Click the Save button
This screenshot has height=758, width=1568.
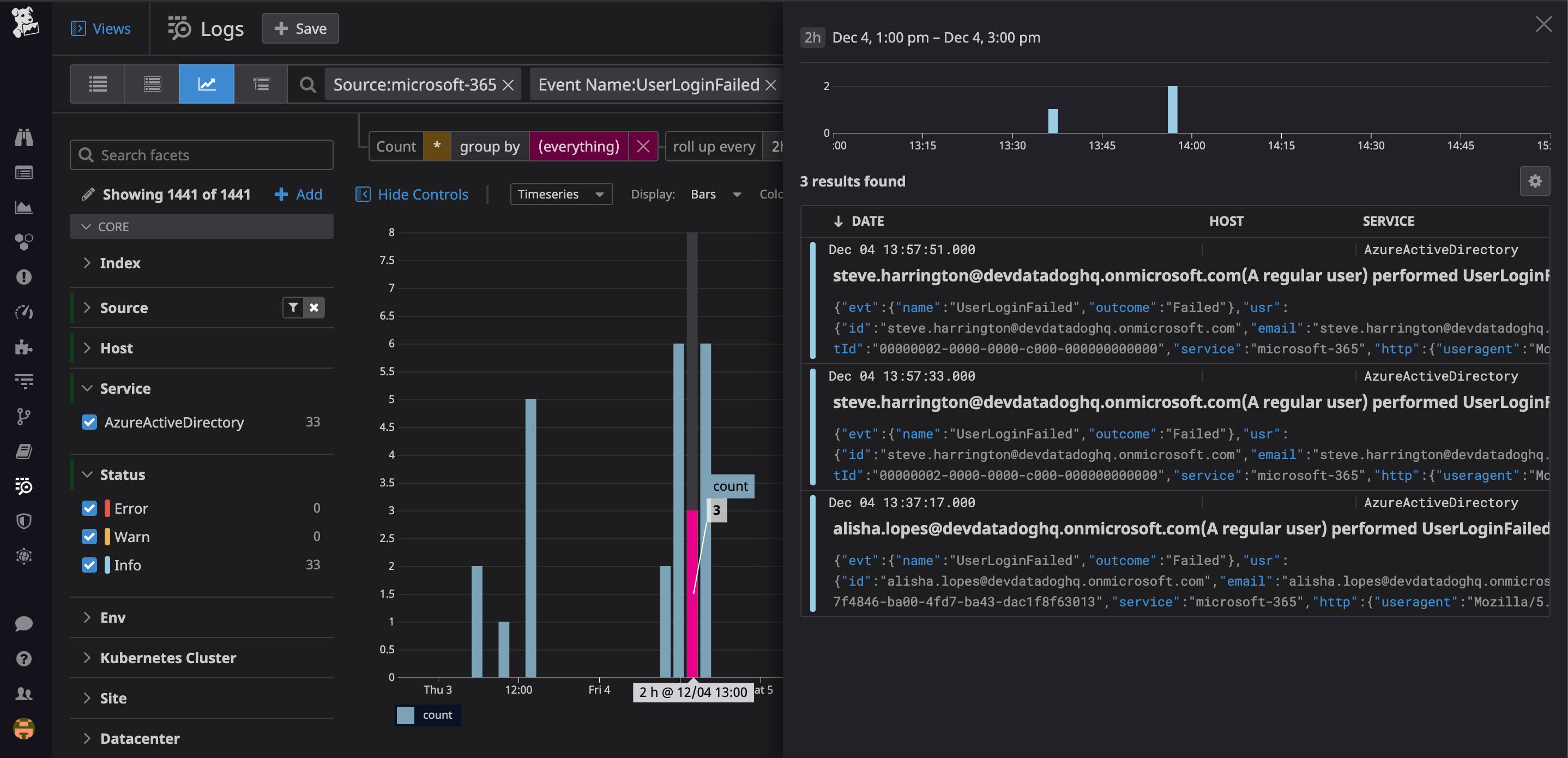(x=299, y=28)
